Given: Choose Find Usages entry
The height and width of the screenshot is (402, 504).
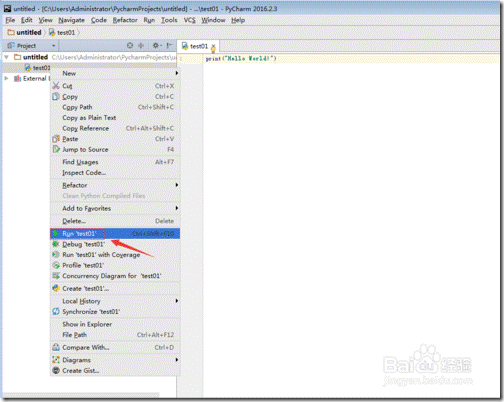Looking at the screenshot, I should pos(115,162).
